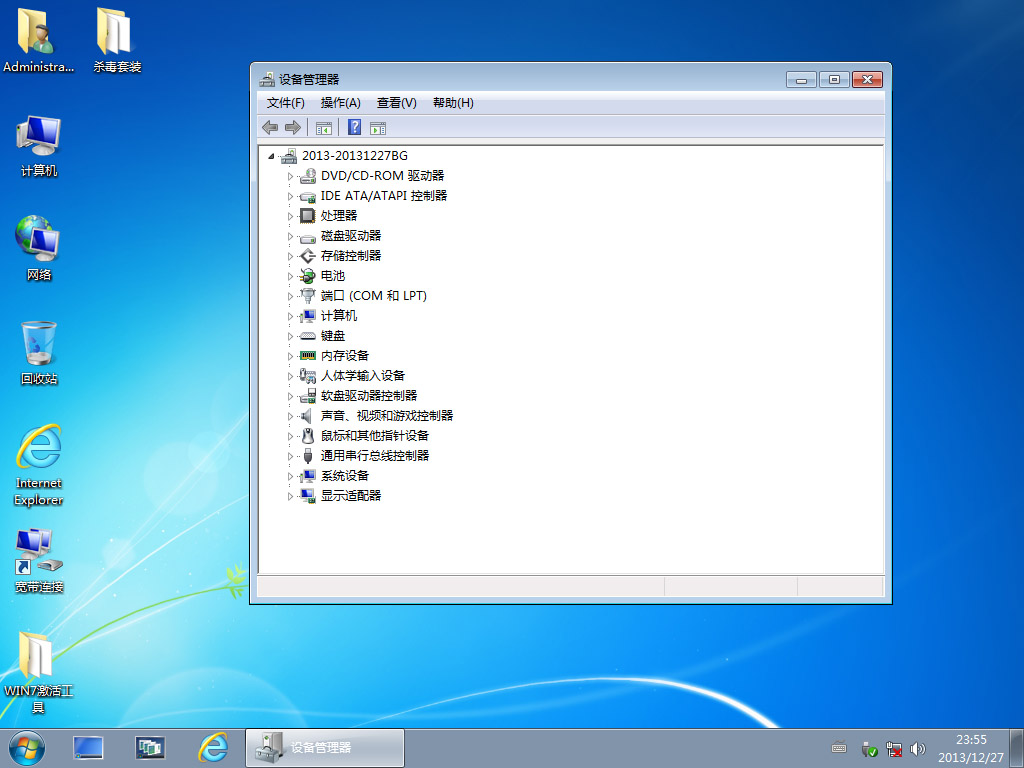
Task: Click the Back arrow toolbar icon
Action: tap(270, 127)
